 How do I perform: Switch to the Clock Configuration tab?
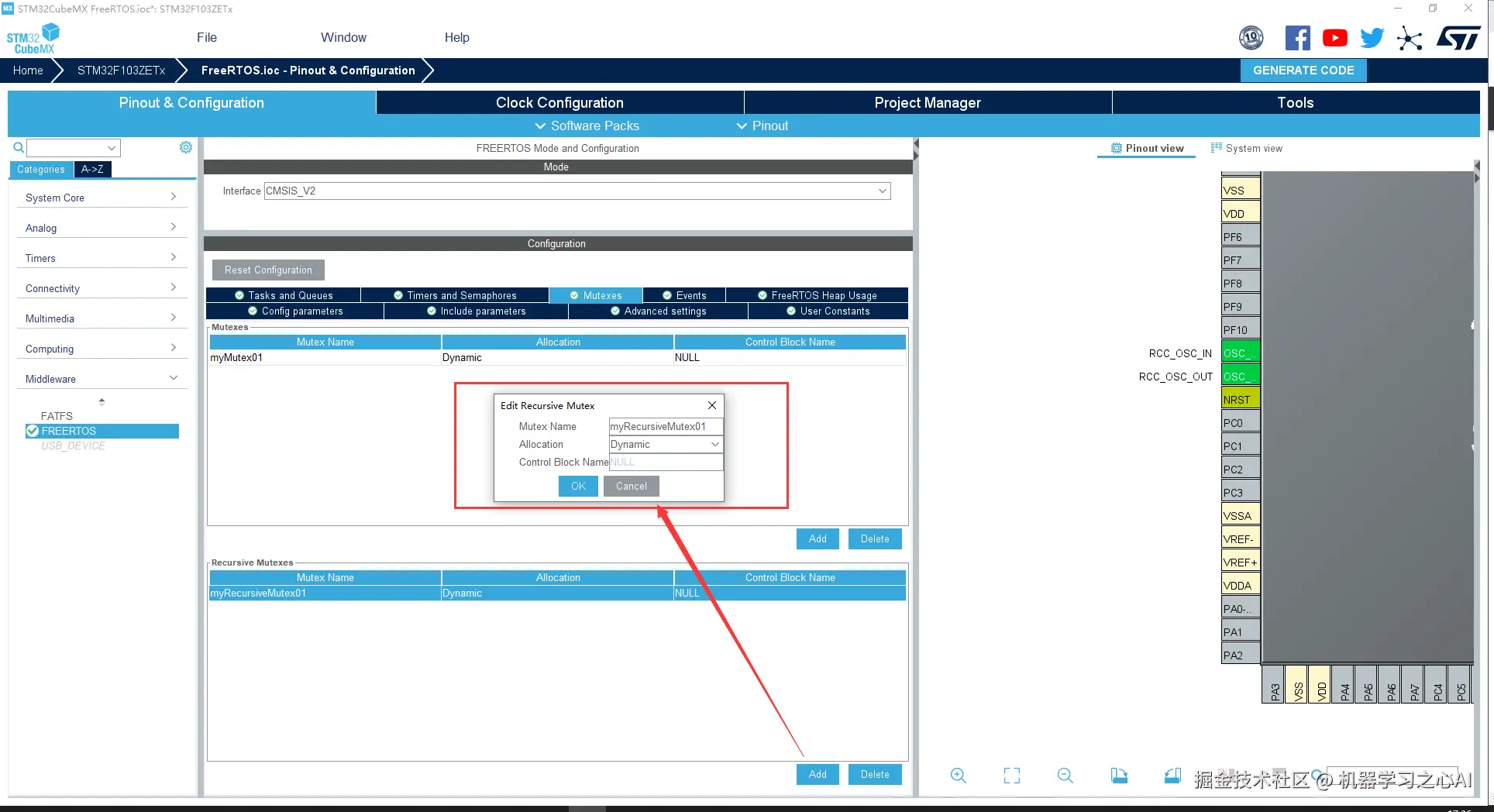[x=559, y=102]
